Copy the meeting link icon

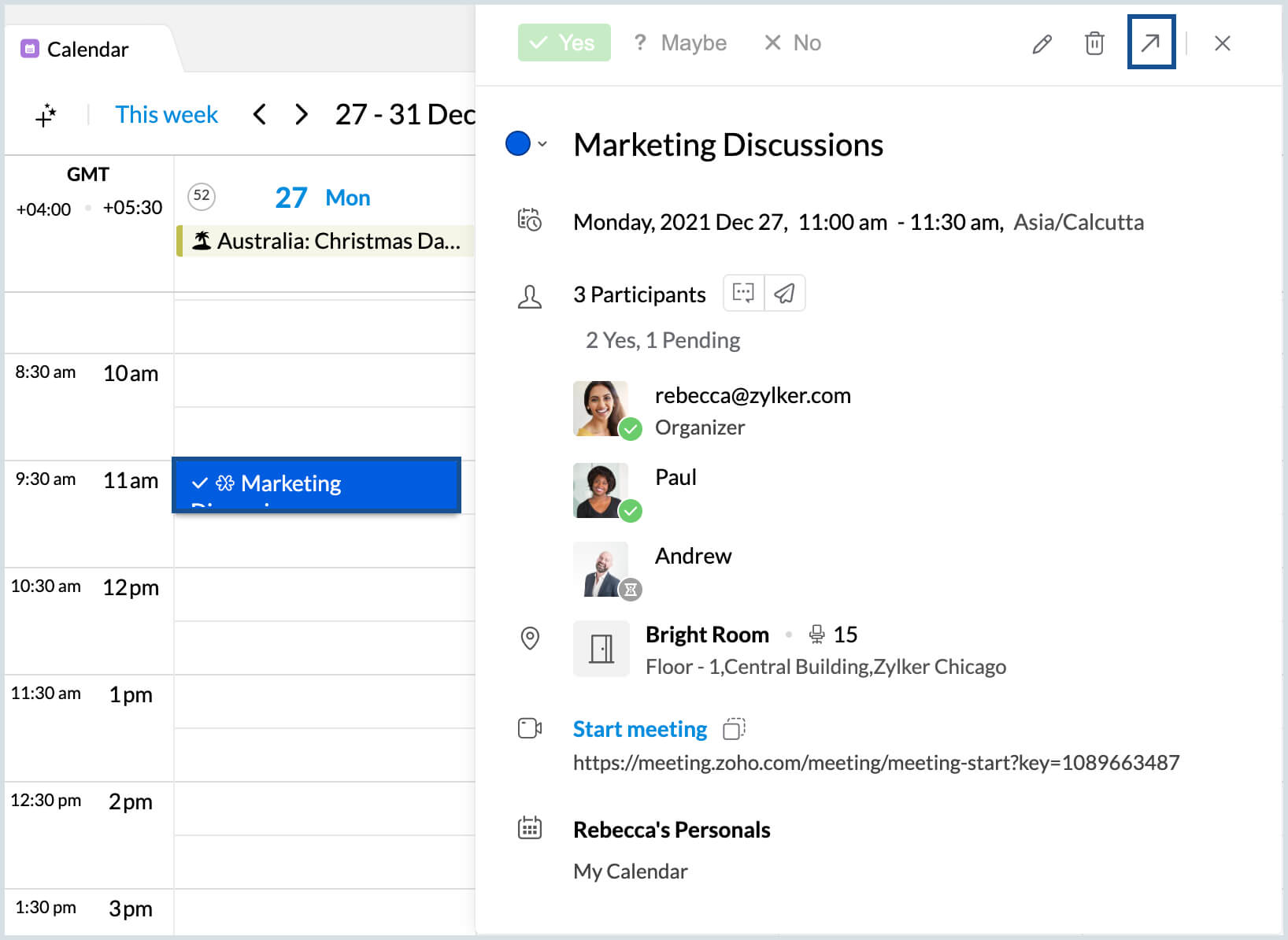coord(734,729)
